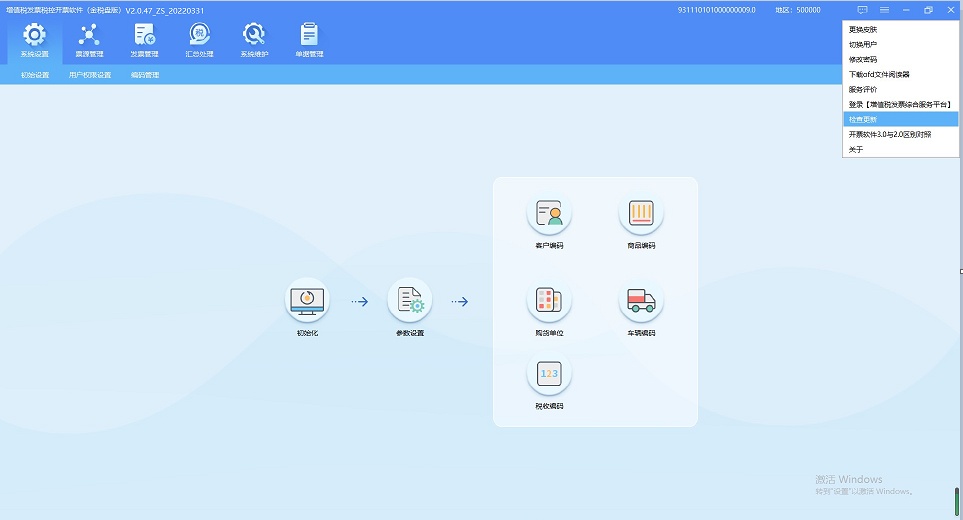Image resolution: width=963 pixels, height=520 pixels.
Task: Expand the 初始设置 submenu
Action: click(35, 75)
